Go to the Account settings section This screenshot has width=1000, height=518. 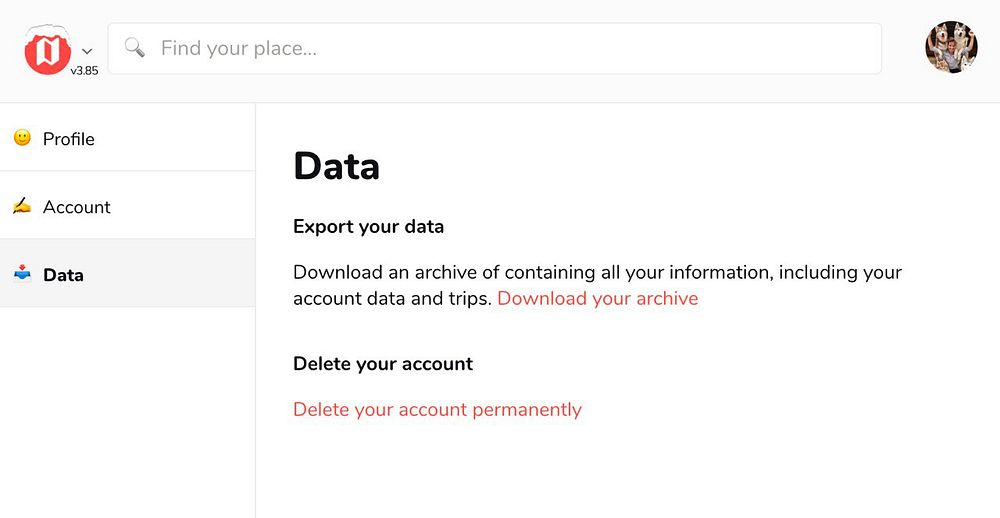coord(77,207)
